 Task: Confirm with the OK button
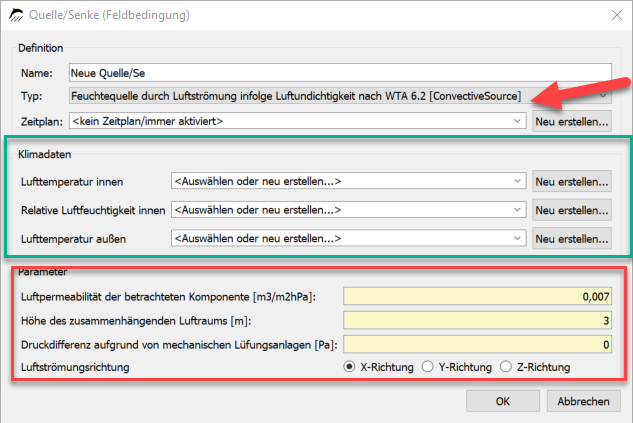click(x=503, y=401)
